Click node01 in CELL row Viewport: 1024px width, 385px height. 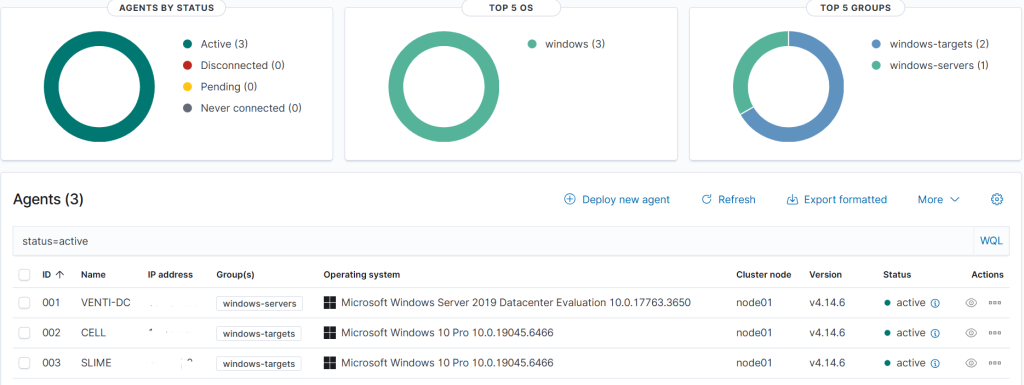click(754, 333)
